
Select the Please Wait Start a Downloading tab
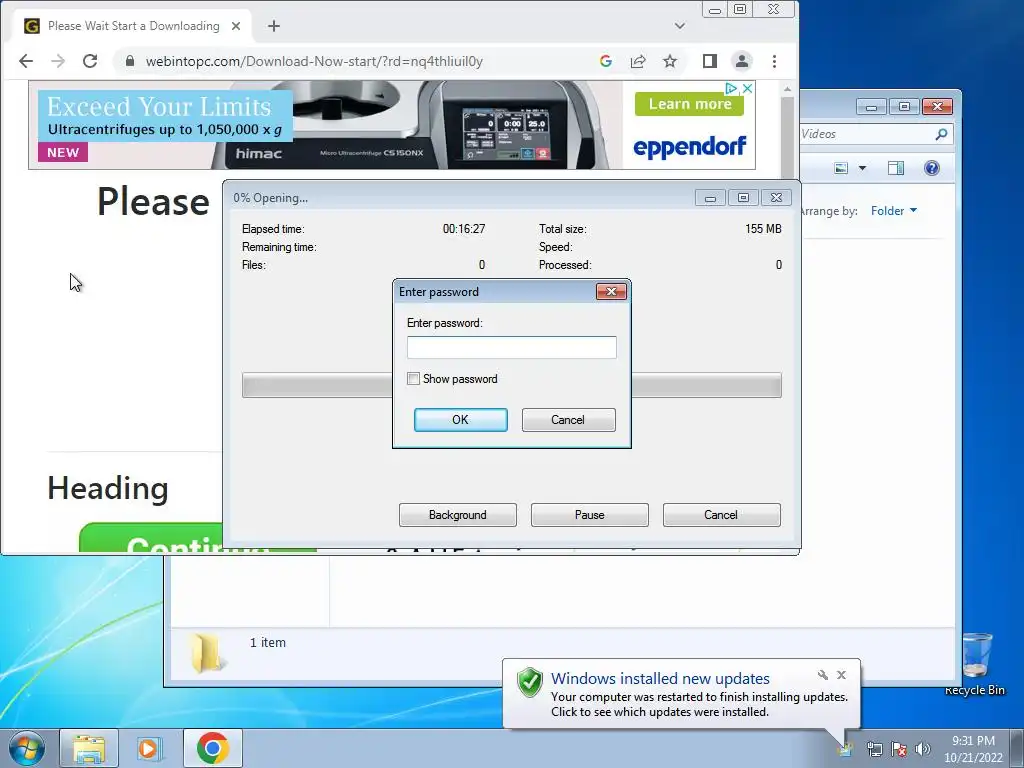click(x=133, y=26)
